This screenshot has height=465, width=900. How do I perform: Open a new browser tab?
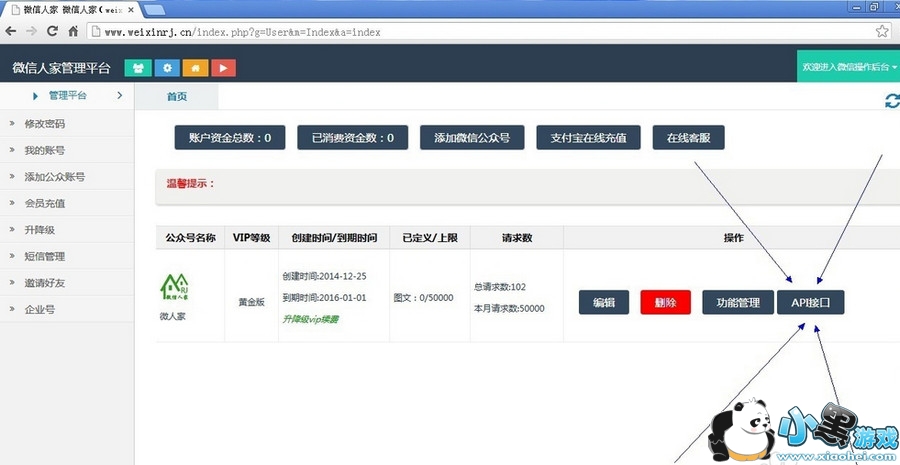coord(153,10)
